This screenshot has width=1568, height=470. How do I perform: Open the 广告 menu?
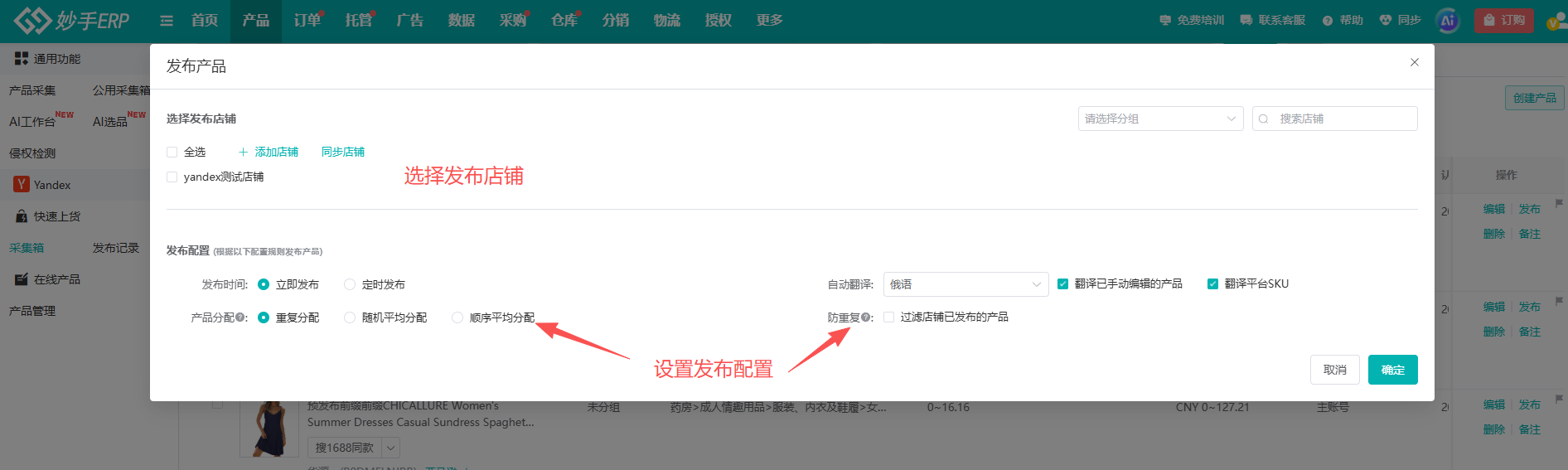point(410,20)
